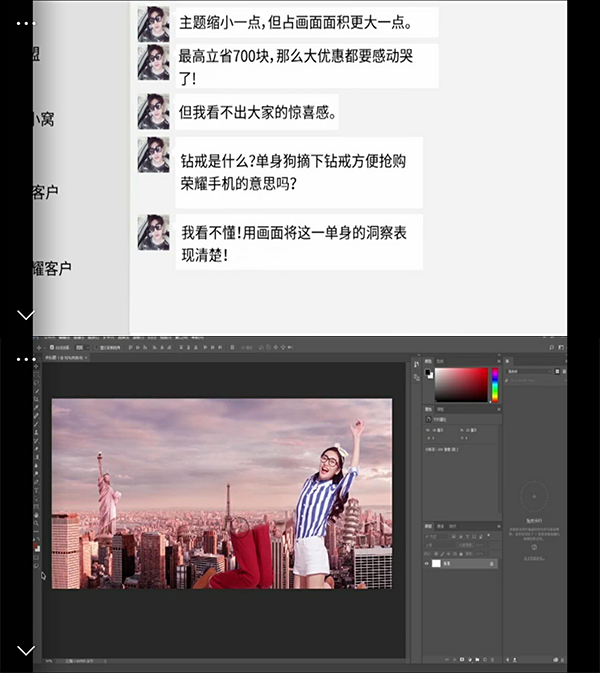Screen dimensions: 600x673
Task: Switch to the Paths tab
Action: [x=452, y=526]
